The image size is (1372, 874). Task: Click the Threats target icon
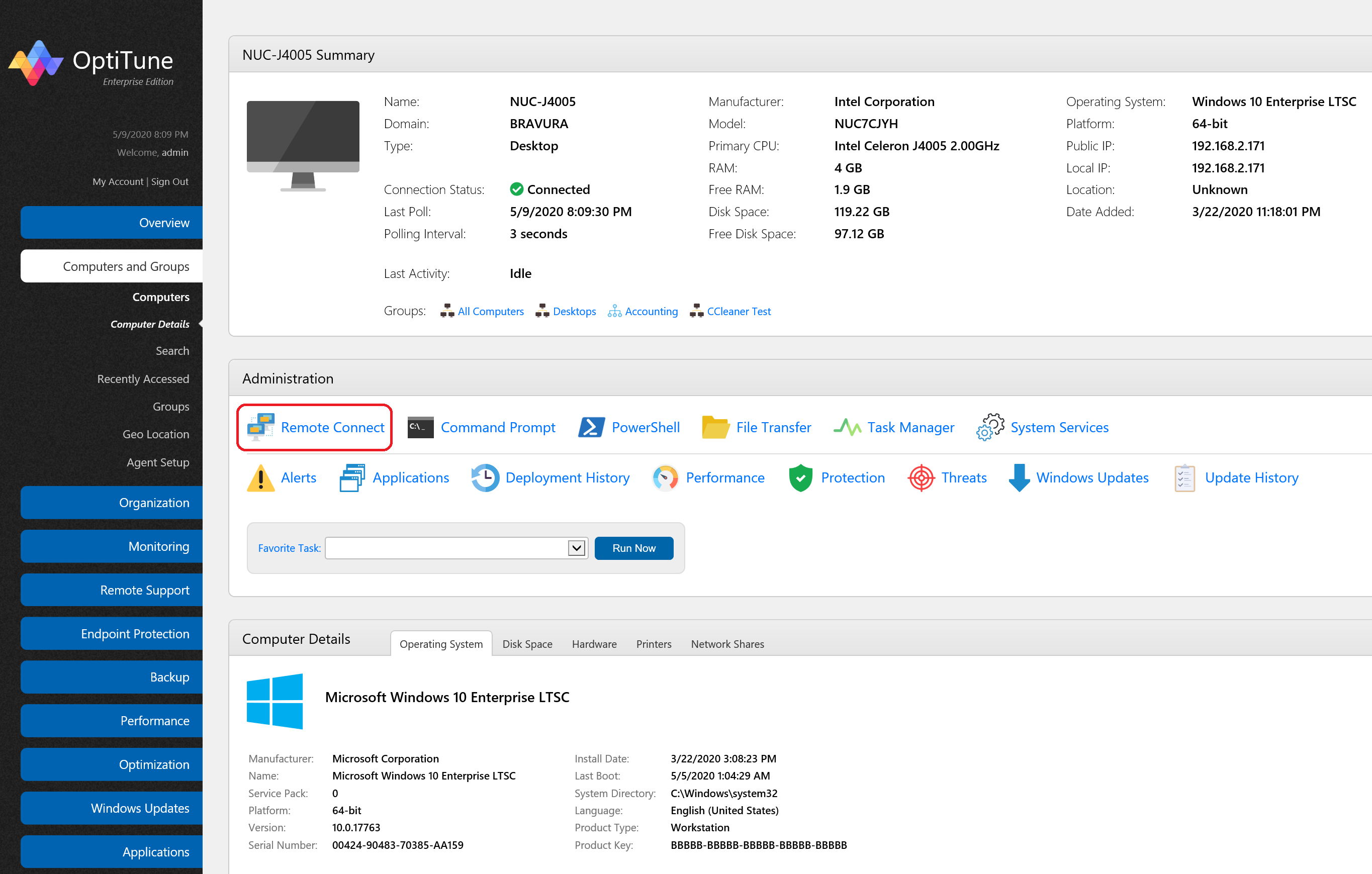[922, 478]
